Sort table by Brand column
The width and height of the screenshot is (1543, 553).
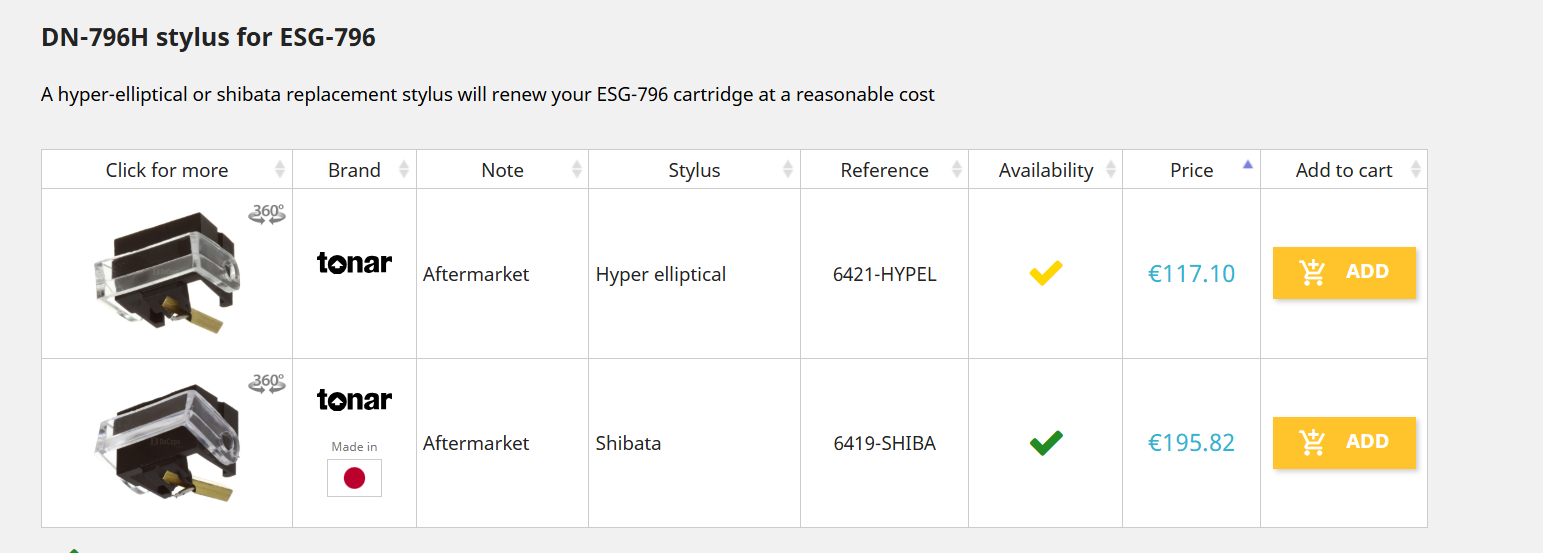pyautogui.click(x=354, y=170)
